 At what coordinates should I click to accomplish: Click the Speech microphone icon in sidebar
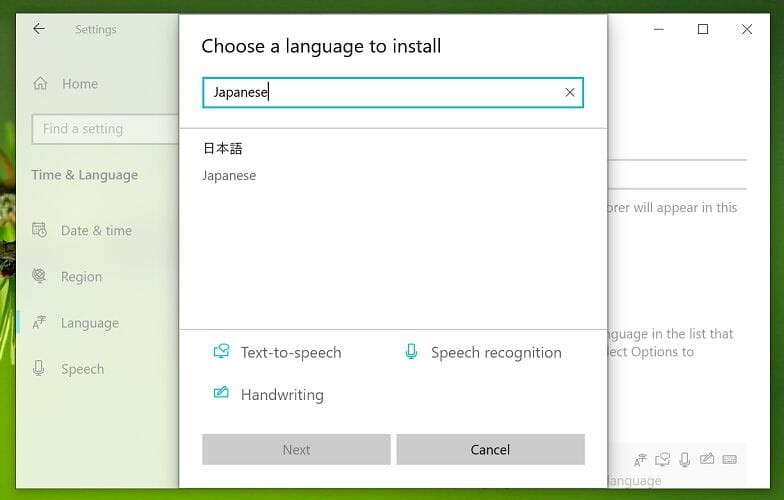coord(38,368)
